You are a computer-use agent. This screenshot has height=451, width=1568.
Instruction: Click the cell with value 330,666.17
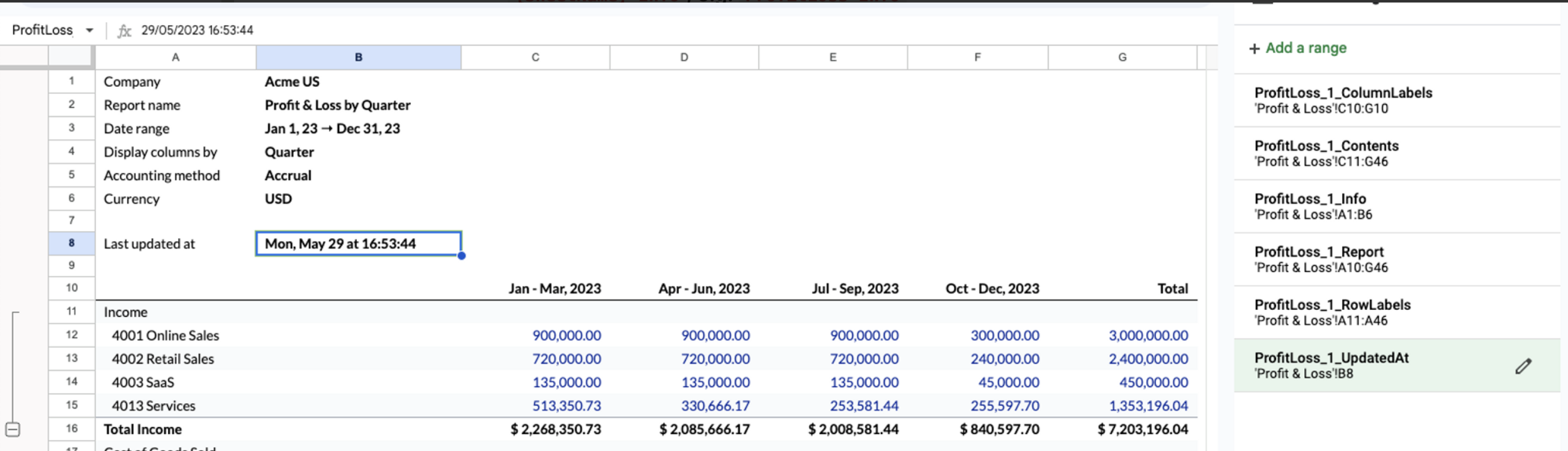coord(684,406)
